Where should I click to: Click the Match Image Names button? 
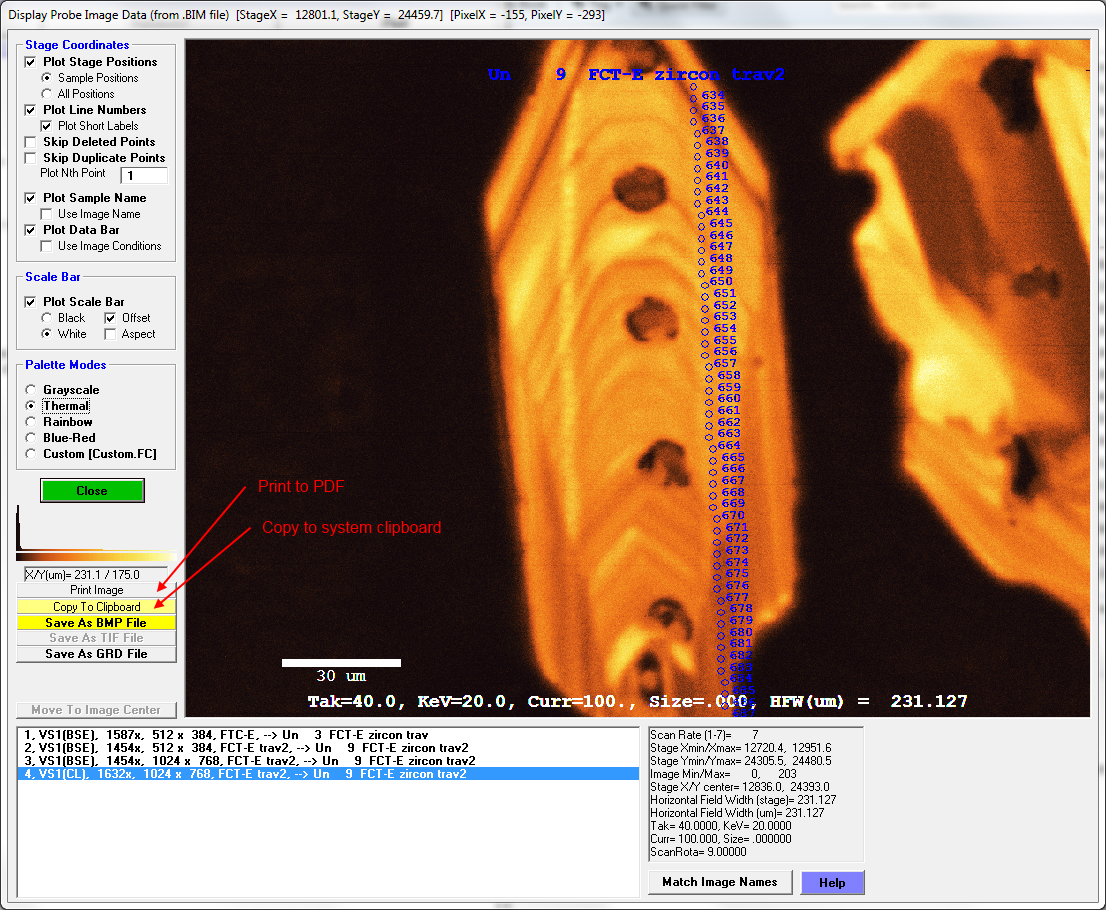[719, 882]
